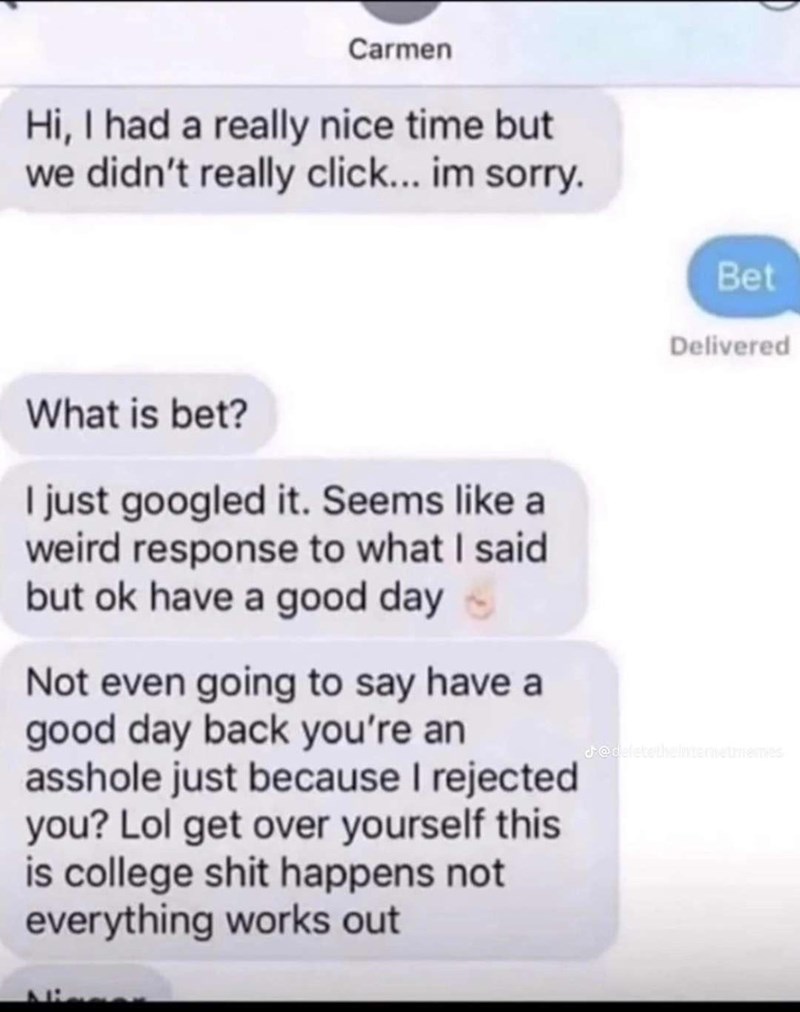
Task: Tap the TikTok logo in the watermark
Action: [x=589, y=752]
